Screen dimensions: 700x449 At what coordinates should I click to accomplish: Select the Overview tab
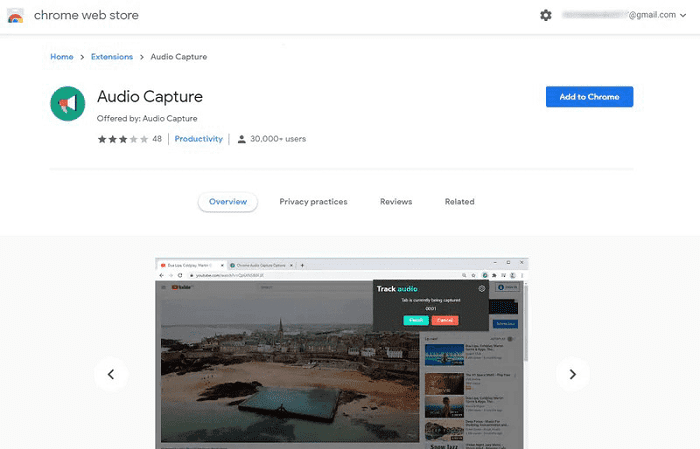pos(228,202)
